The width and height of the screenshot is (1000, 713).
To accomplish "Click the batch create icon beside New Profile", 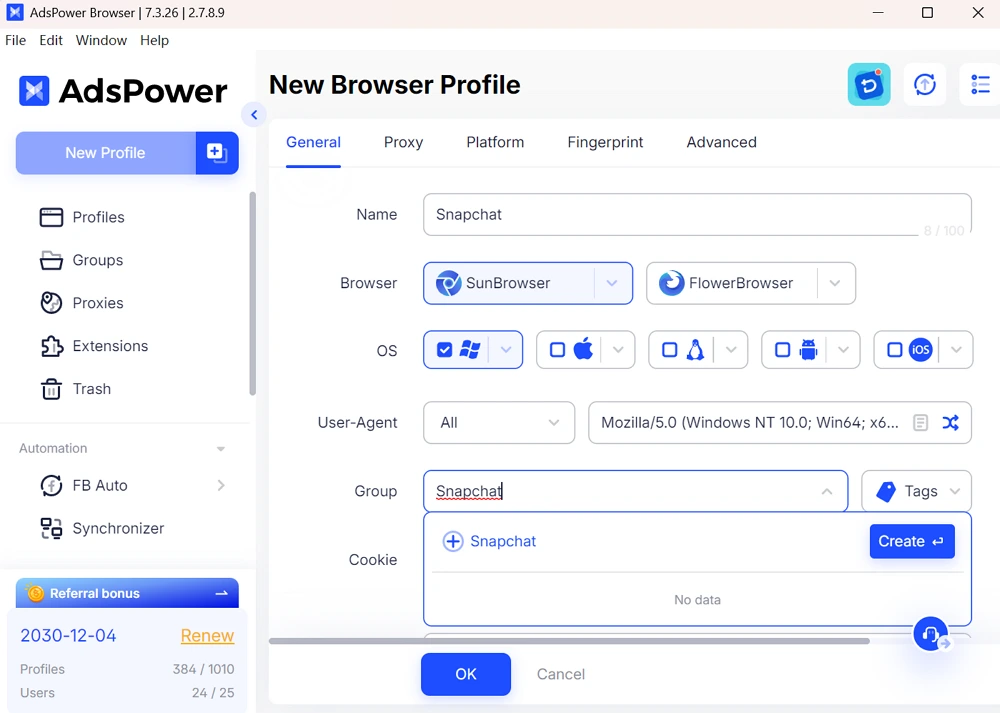I will [x=217, y=153].
